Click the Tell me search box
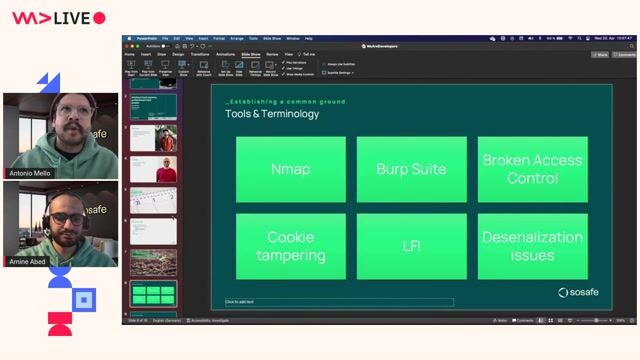 (x=307, y=54)
